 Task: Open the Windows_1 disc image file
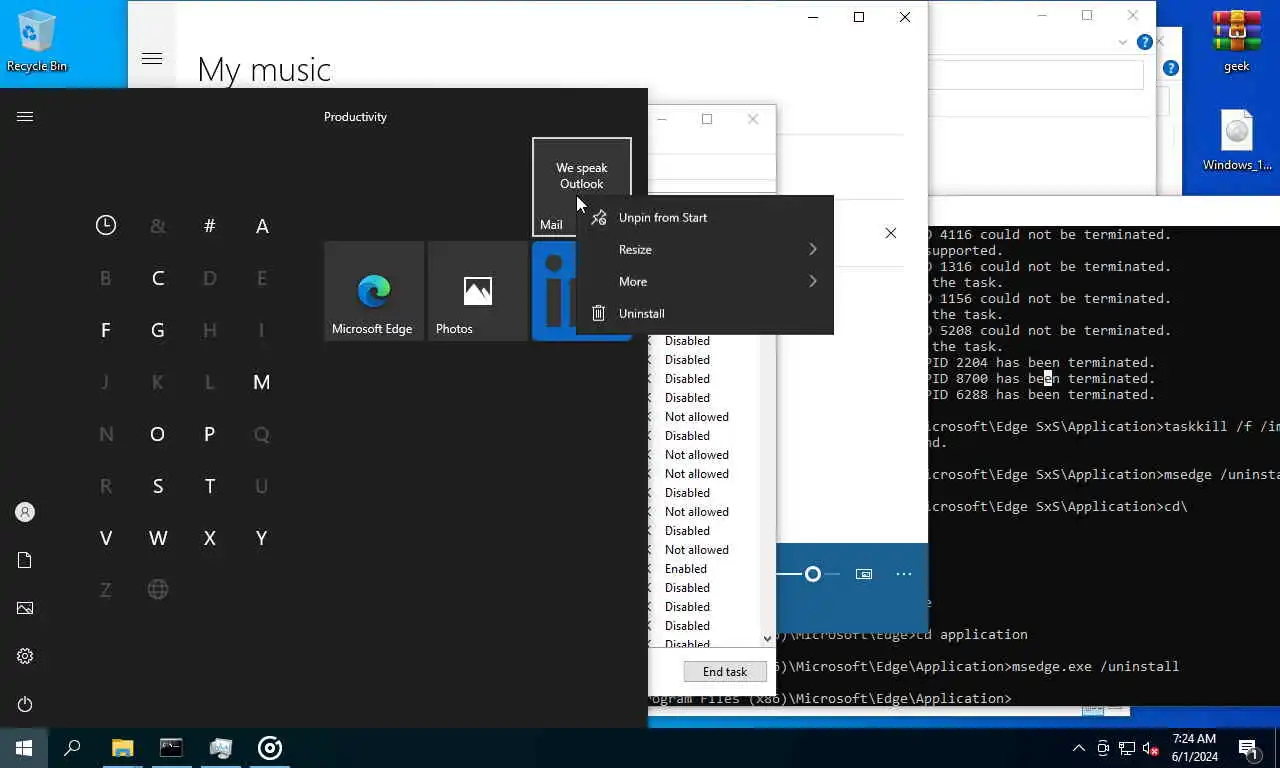coord(1237,140)
